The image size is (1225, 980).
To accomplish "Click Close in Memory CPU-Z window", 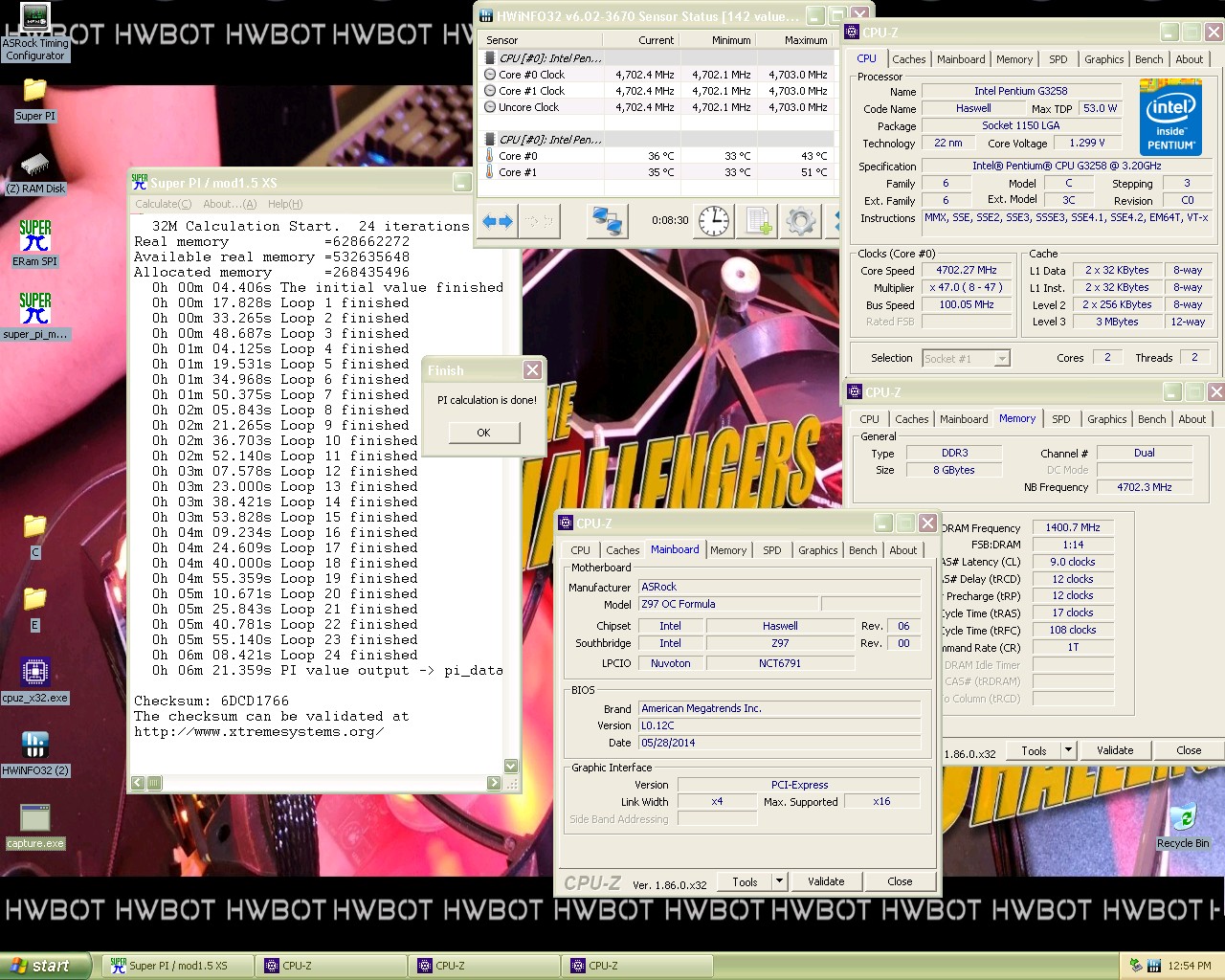I will click(1189, 750).
